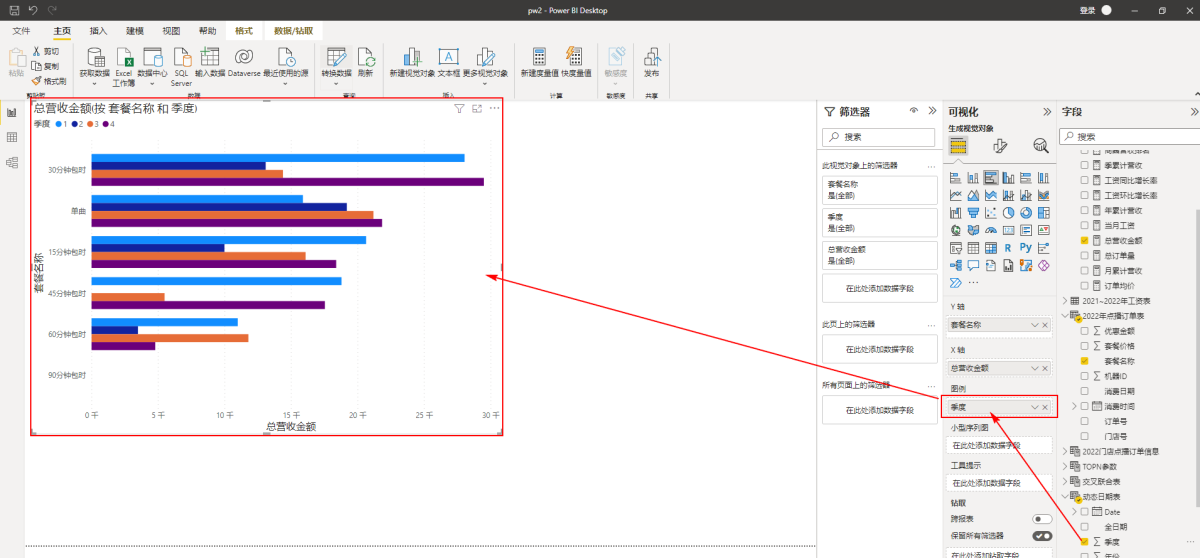The image size is (1200, 558).
Task: Switch to Data view in left sidebar
Action: 12,136
